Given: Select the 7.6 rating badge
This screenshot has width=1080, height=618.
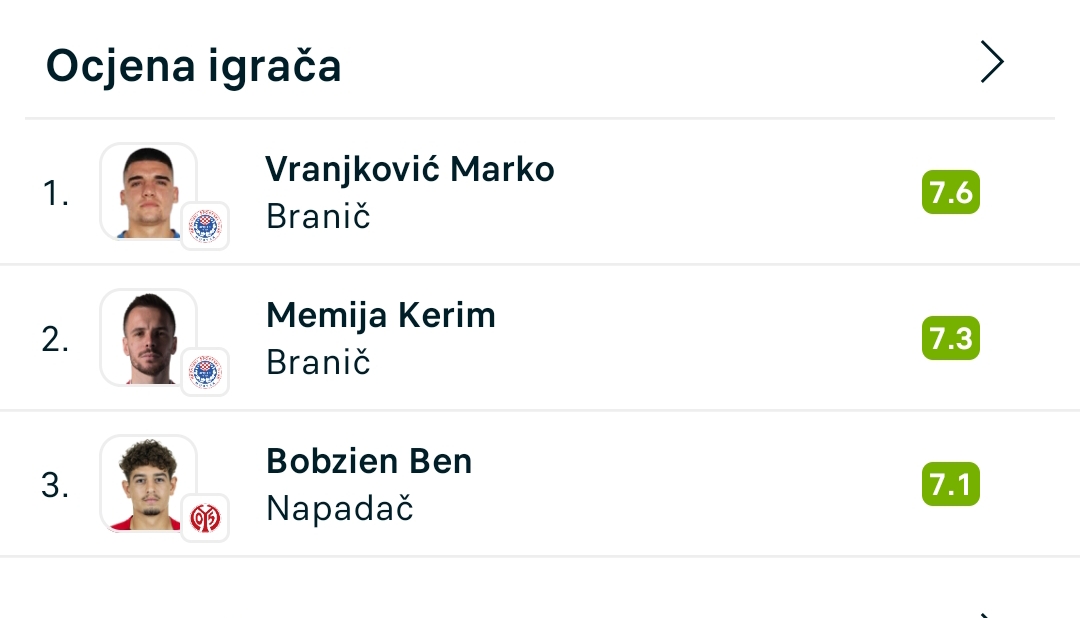Looking at the screenshot, I should click(x=950, y=192).
